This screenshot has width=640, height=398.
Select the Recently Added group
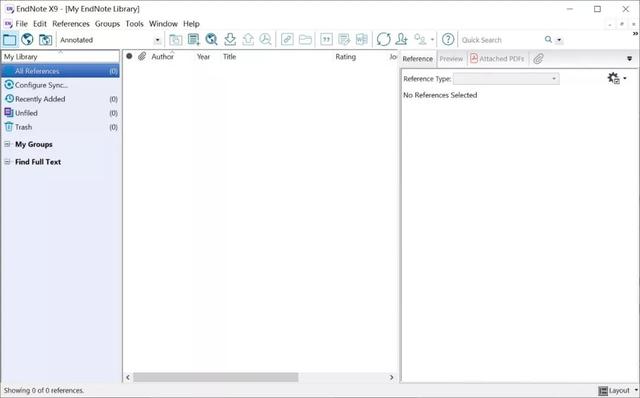coord(60,99)
